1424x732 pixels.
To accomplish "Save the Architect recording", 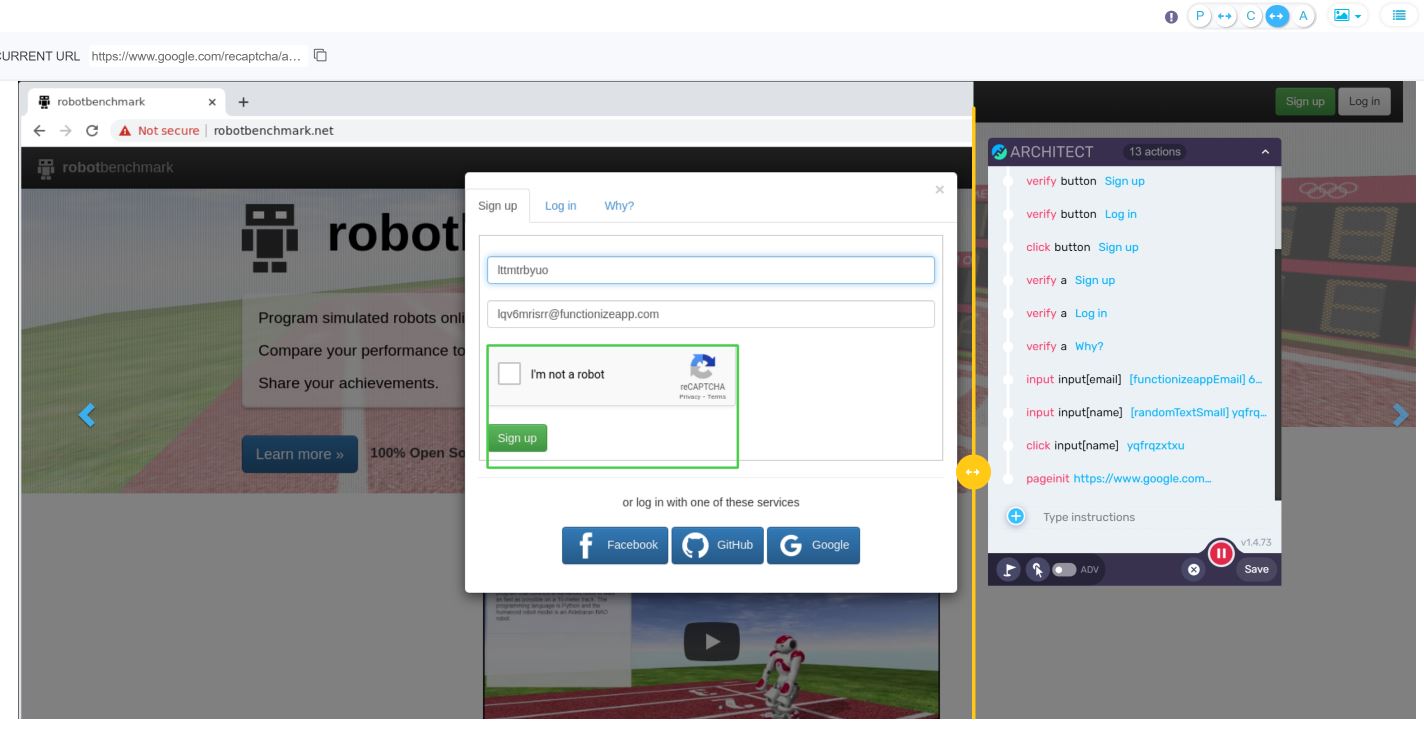I will pyautogui.click(x=1256, y=569).
